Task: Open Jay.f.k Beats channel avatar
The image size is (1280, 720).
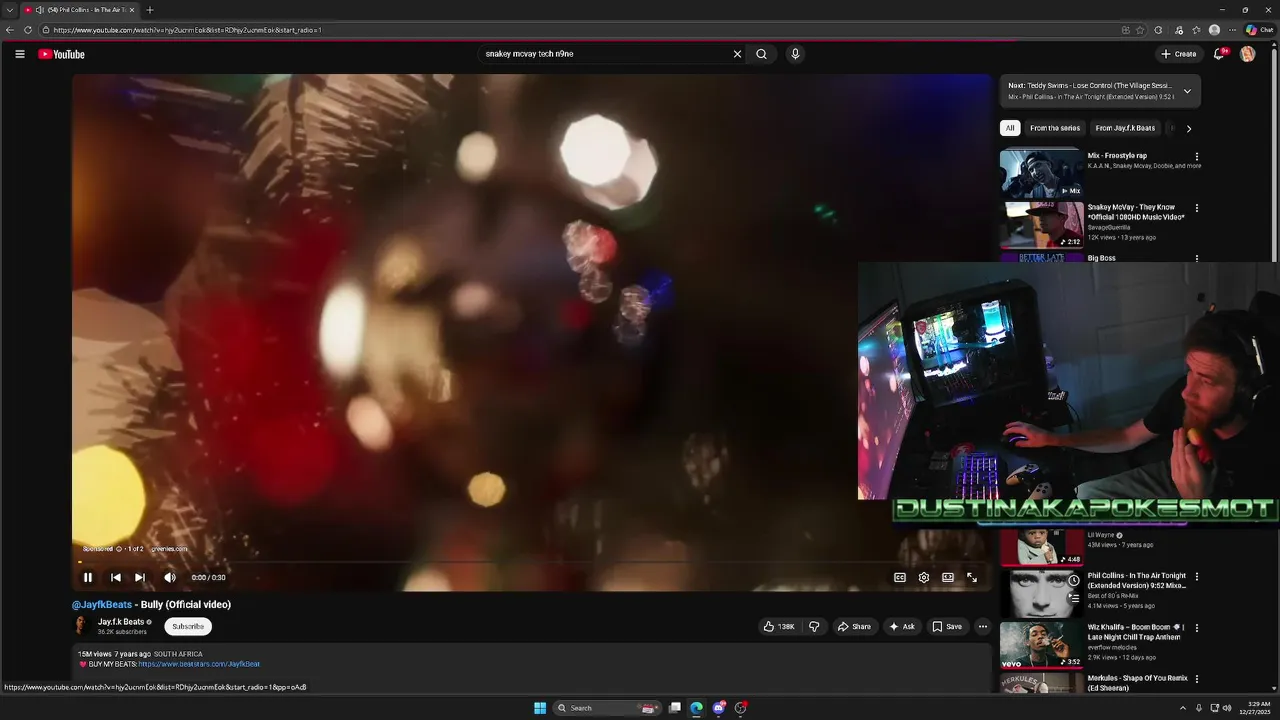Action: pyautogui.click(x=82, y=626)
